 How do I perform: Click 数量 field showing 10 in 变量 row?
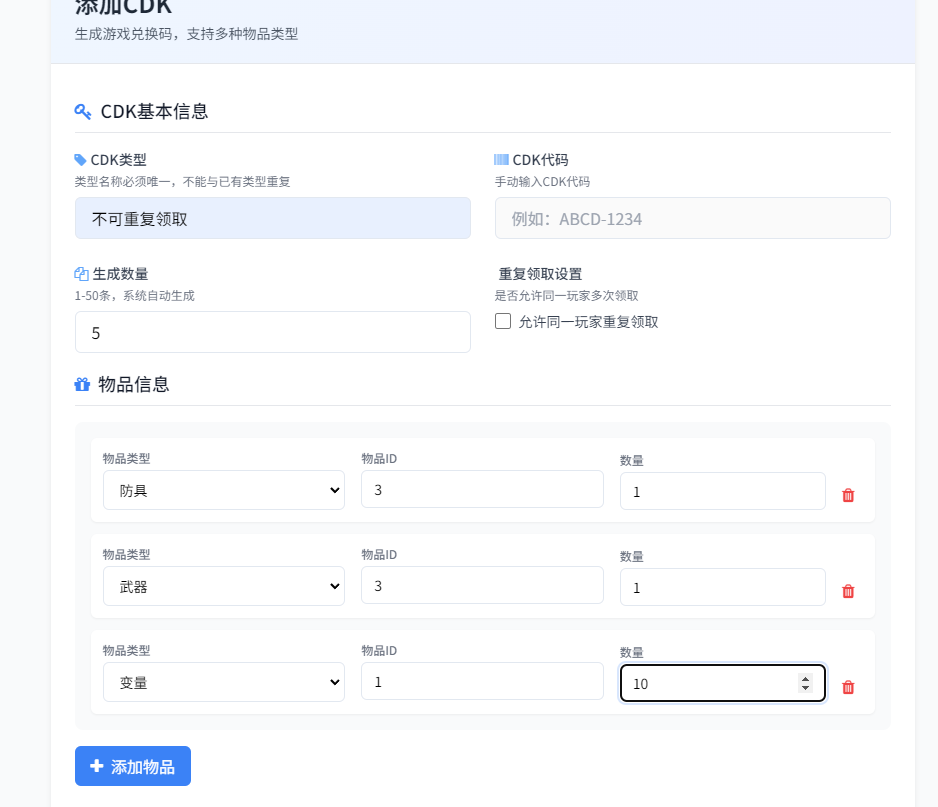tap(723, 683)
